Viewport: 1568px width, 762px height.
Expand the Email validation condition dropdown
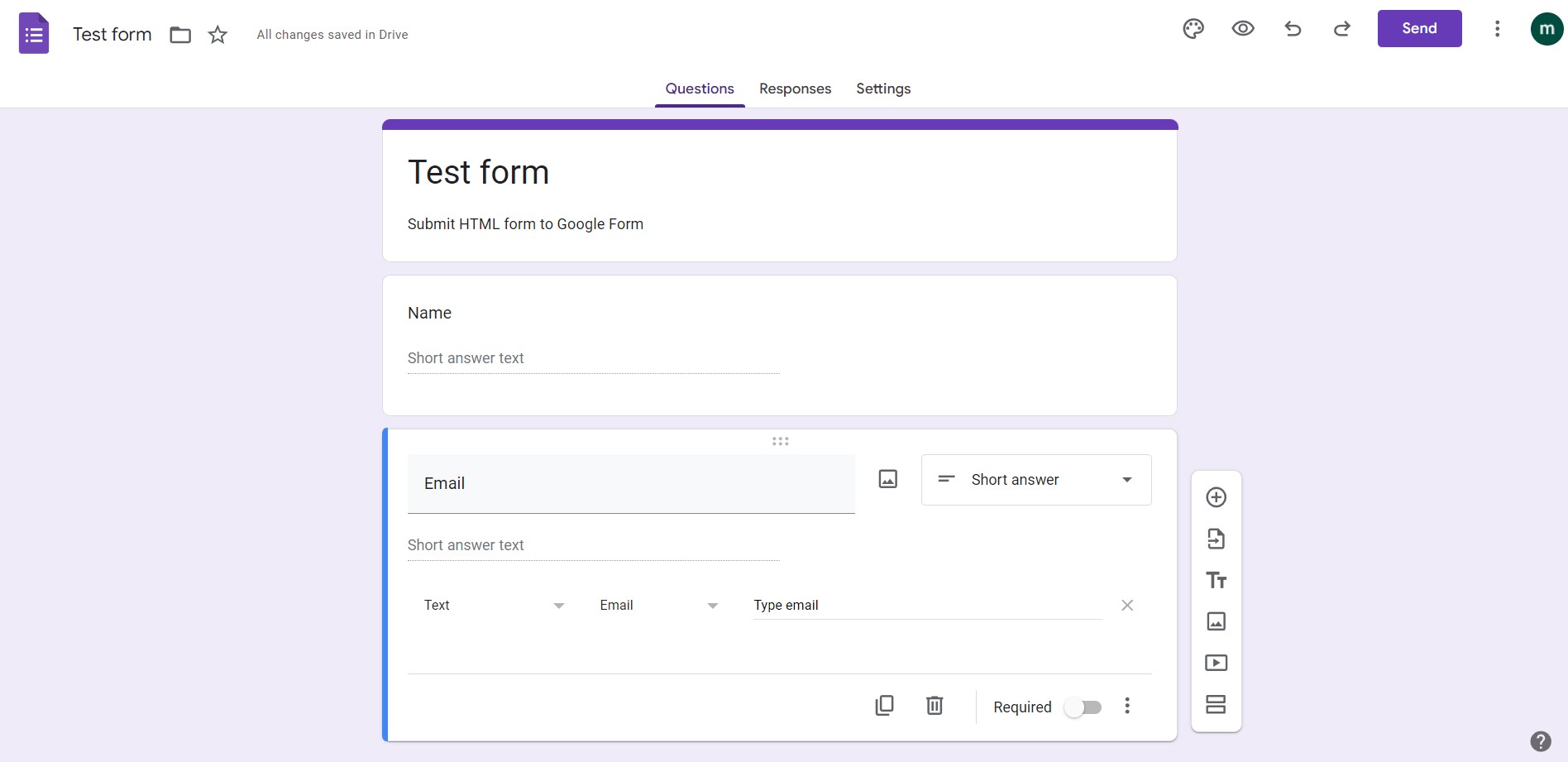(657, 605)
